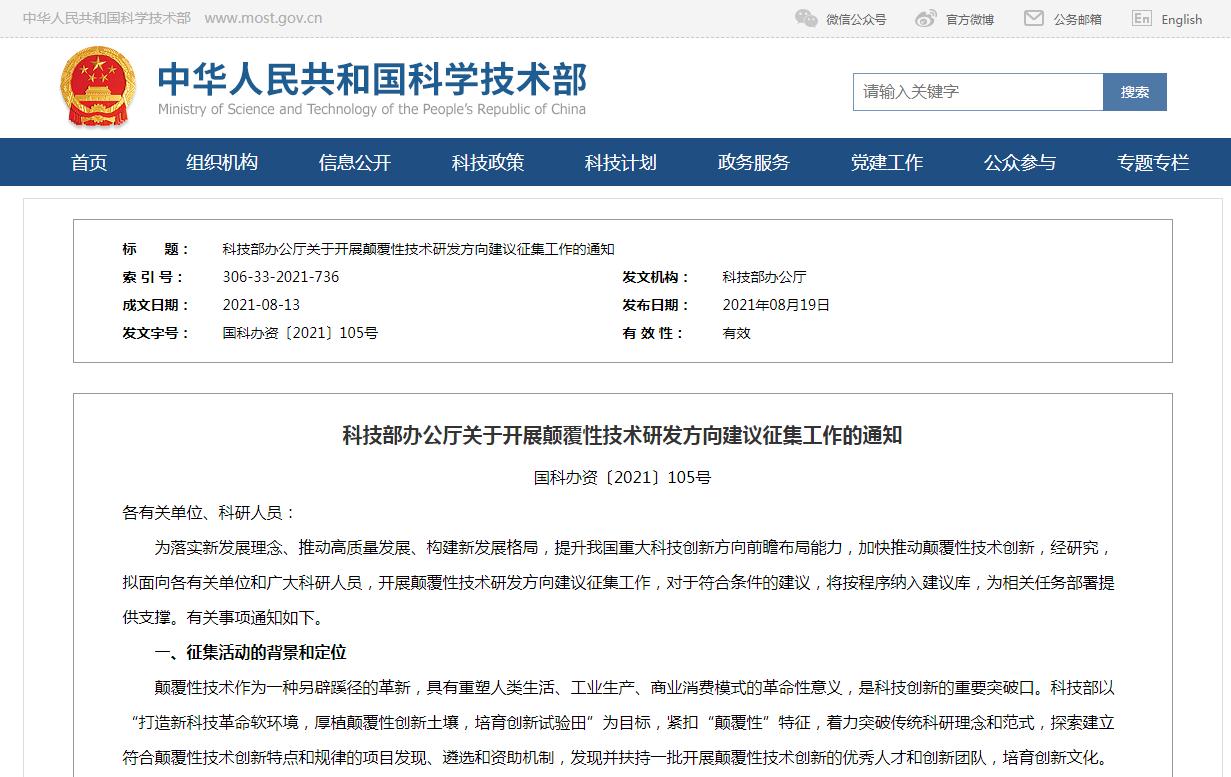Click the envelope mail icon

click(1034, 18)
